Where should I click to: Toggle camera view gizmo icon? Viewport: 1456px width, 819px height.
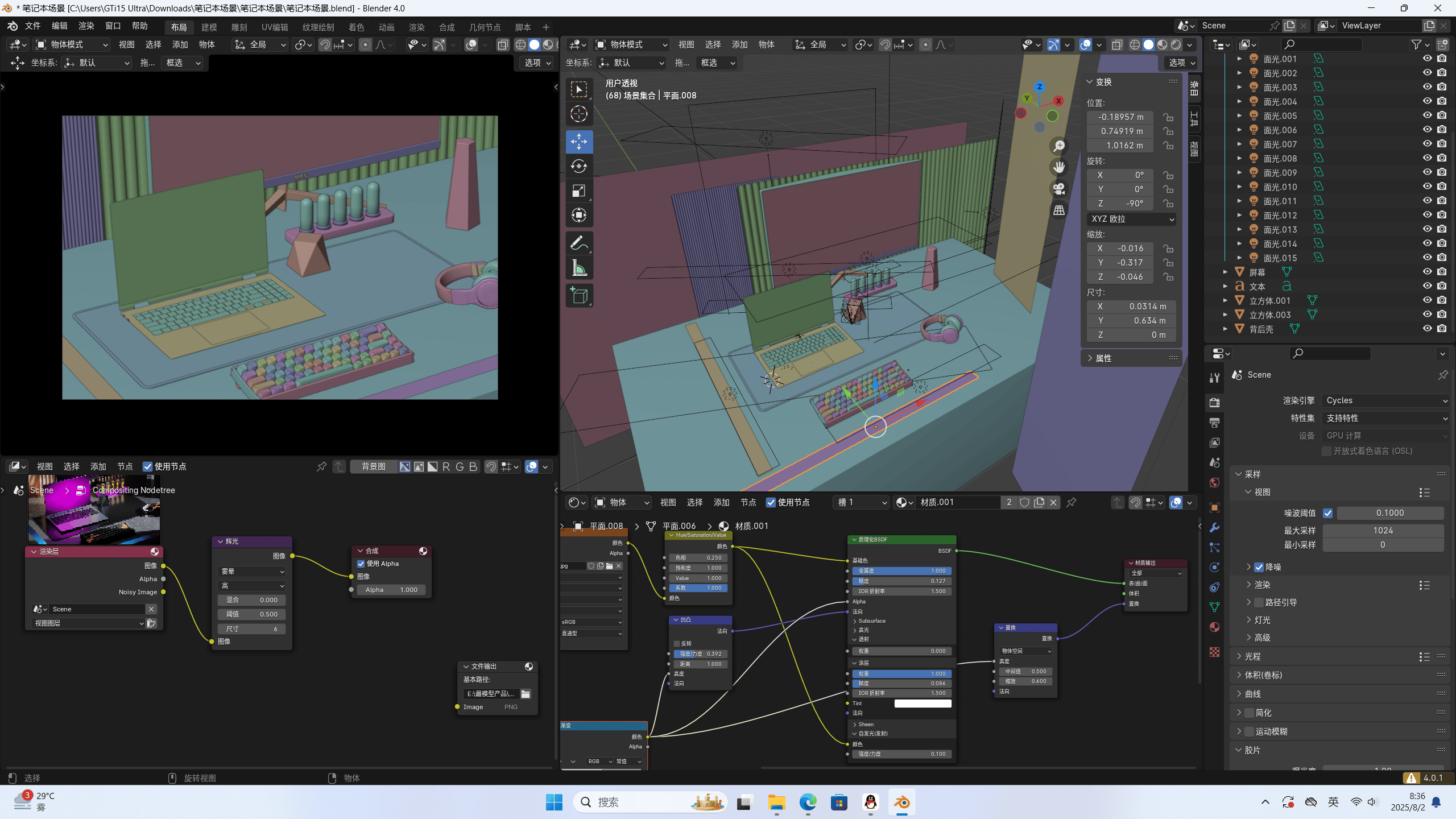coord(1059,189)
